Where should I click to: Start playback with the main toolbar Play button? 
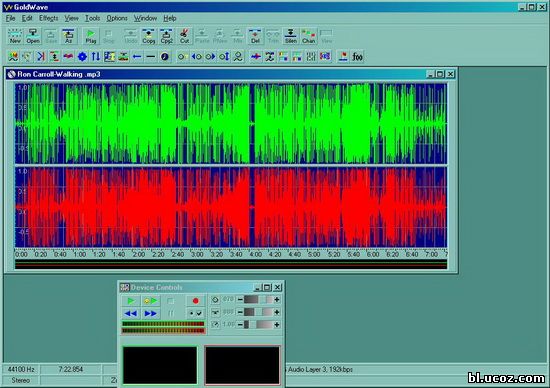coord(91,36)
